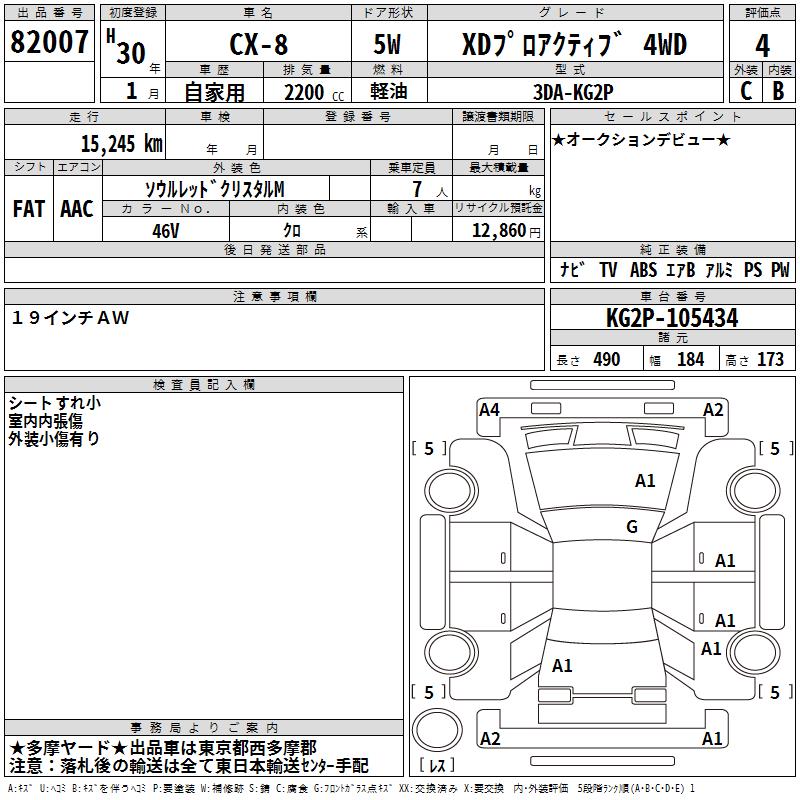The height and width of the screenshot is (800, 800).
Task: Click the PW equipment item
Action: click(780, 269)
